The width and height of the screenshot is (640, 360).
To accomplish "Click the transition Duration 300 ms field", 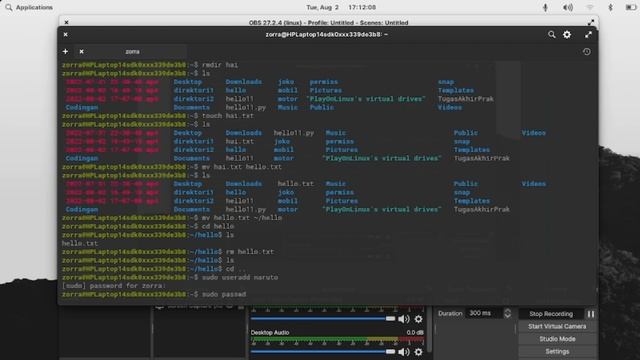I will (x=484, y=313).
